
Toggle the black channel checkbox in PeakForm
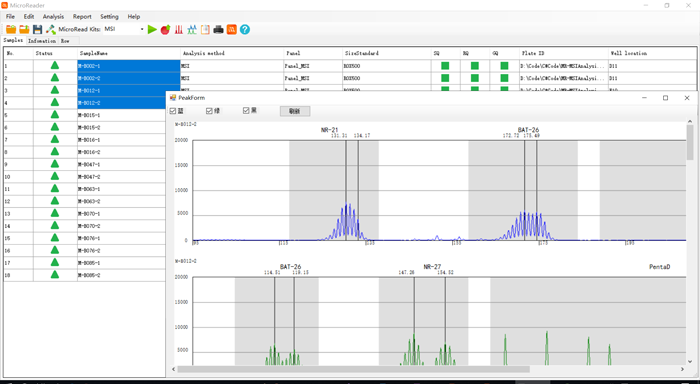[246, 110]
